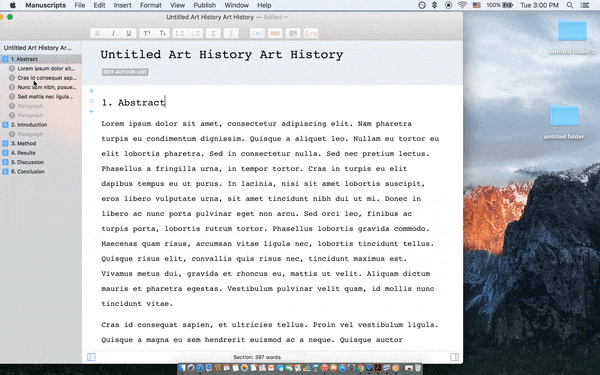The height and width of the screenshot is (375, 600).
Task: Select the Lorem ipsum dolor paragraph in outline
Action: [41, 68]
